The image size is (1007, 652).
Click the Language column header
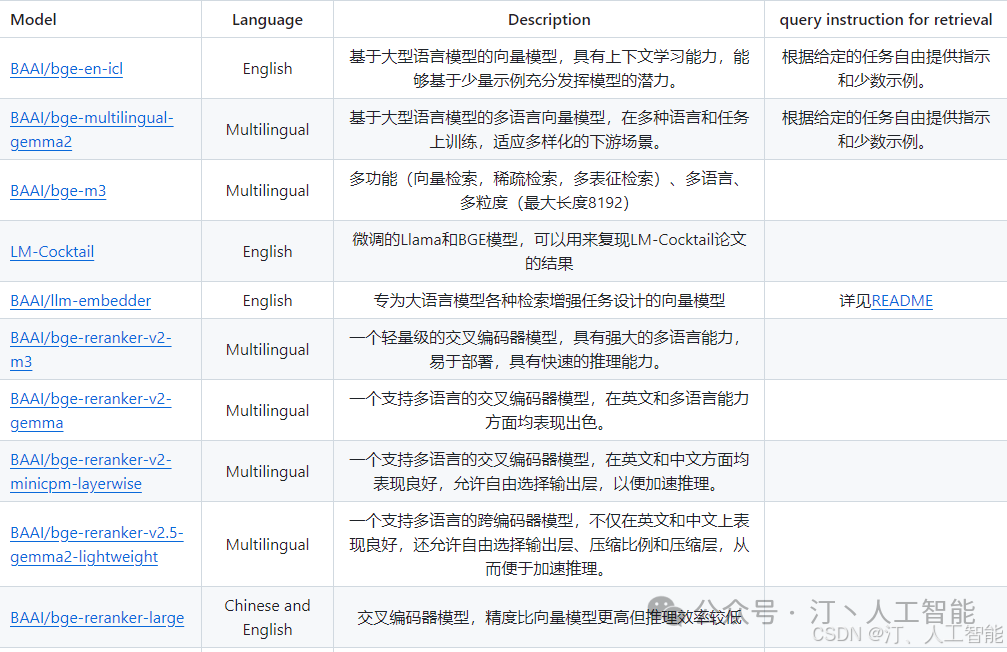pos(267,20)
